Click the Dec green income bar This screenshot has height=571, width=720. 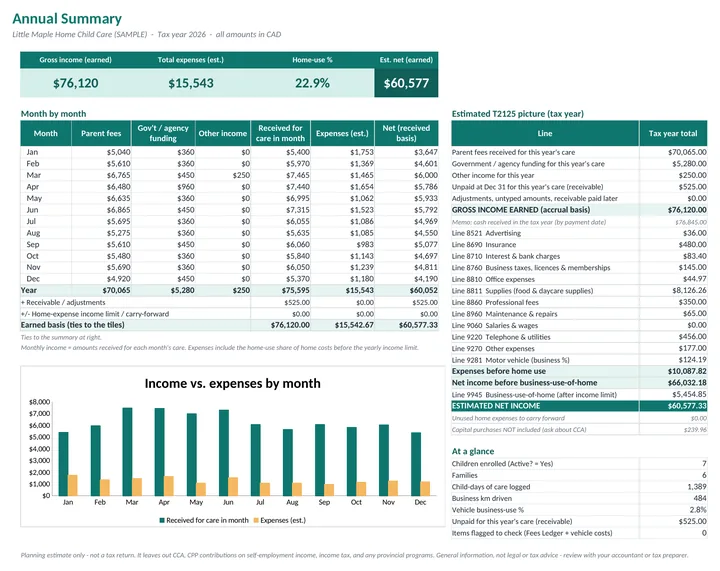click(x=416, y=464)
